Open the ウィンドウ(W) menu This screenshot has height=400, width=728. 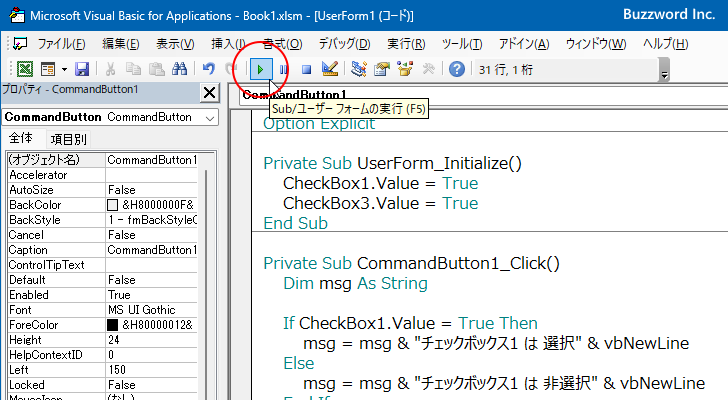coord(596,44)
